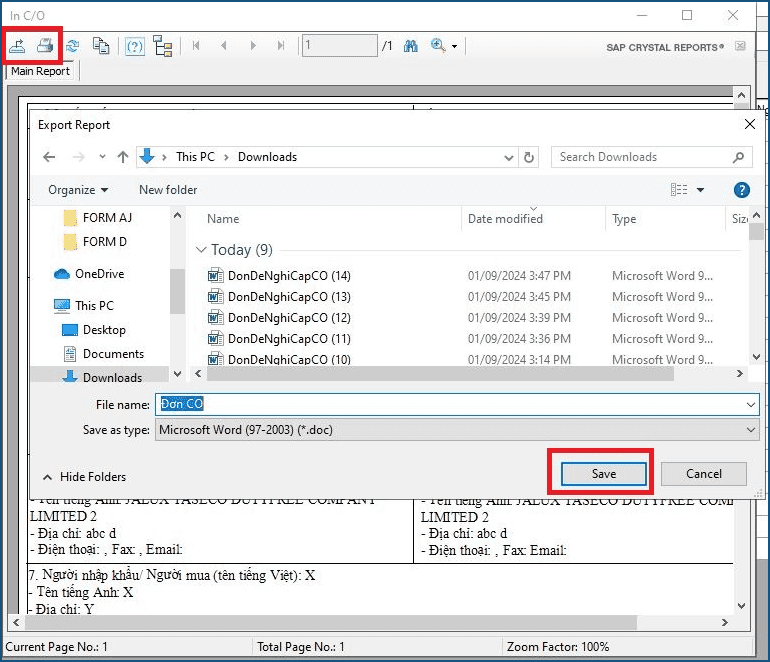770x662 pixels.
Task: Select file DonDeNghiCapCO (11)
Action: (x=289, y=339)
